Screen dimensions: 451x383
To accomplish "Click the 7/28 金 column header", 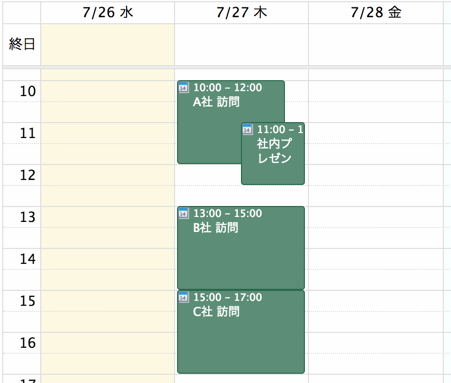I will coord(376,12).
